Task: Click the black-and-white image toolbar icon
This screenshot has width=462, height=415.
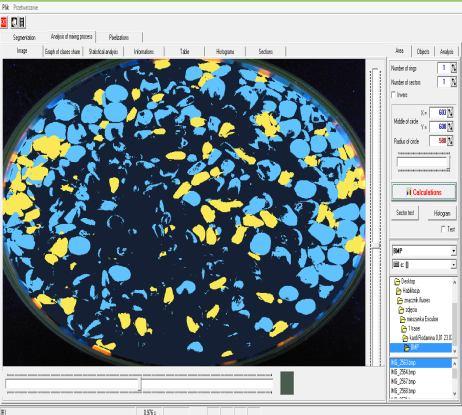Action: tap(18, 22)
